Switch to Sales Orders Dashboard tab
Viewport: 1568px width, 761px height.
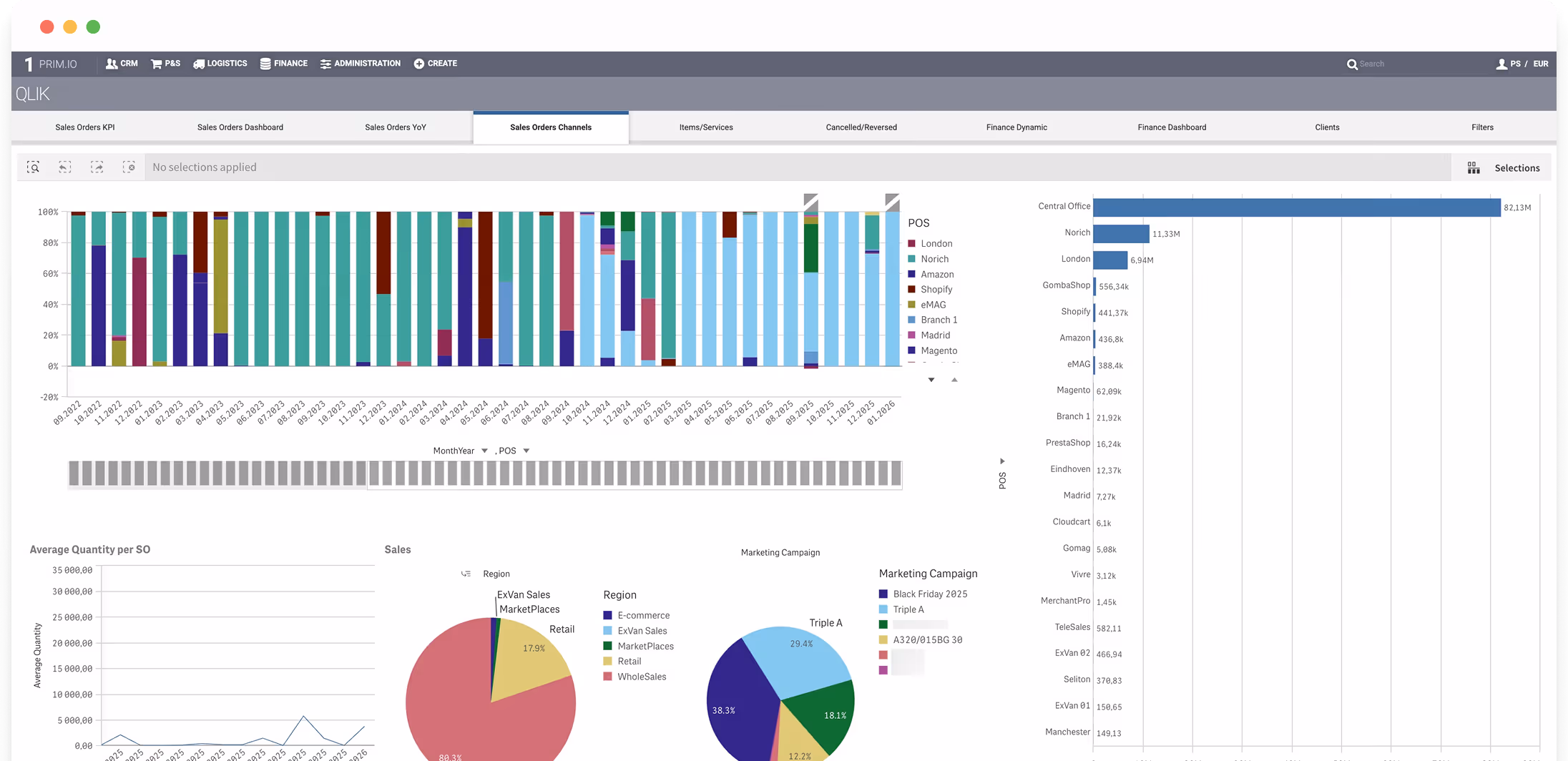click(240, 127)
